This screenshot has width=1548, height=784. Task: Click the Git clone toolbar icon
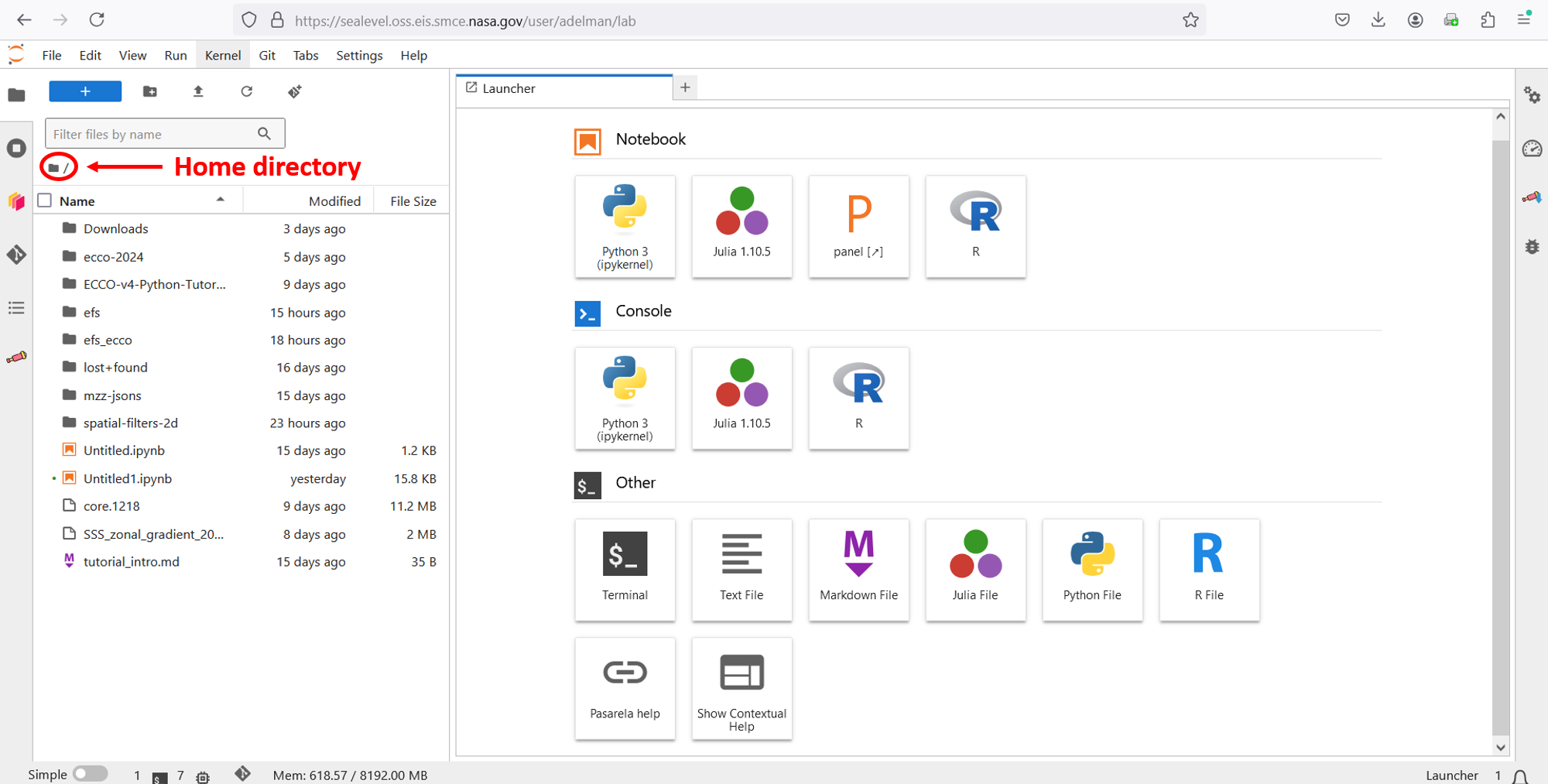tap(295, 91)
